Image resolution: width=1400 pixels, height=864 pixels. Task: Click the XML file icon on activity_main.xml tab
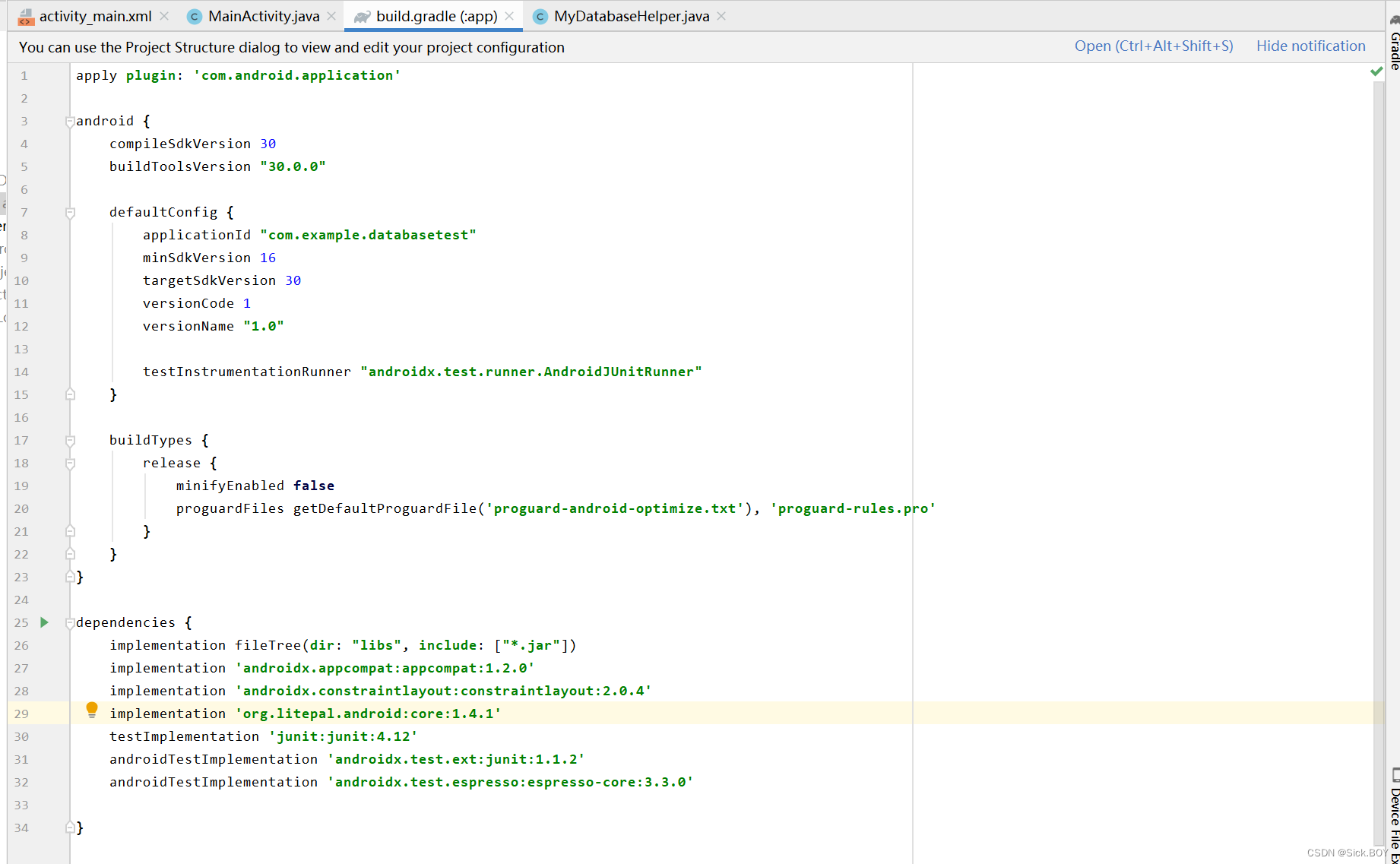click(x=26, y=17)
